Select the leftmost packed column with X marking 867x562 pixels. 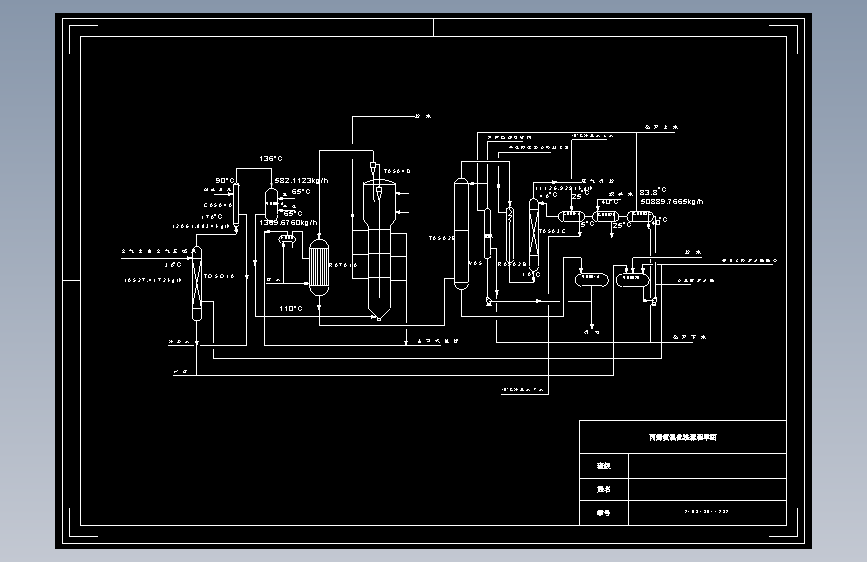(197, 283)
